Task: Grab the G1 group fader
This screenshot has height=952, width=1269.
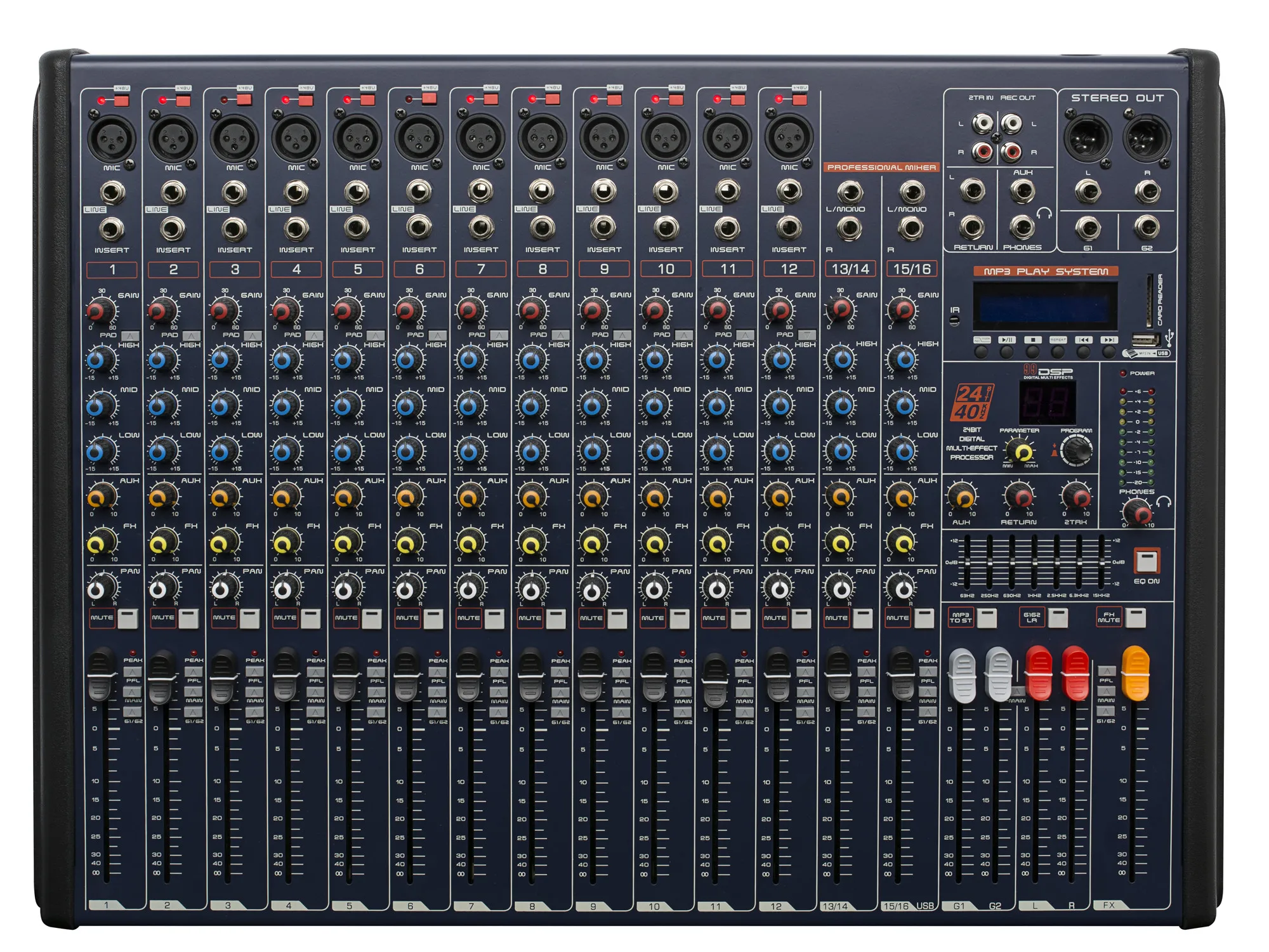Action: [x=963, y=675]
